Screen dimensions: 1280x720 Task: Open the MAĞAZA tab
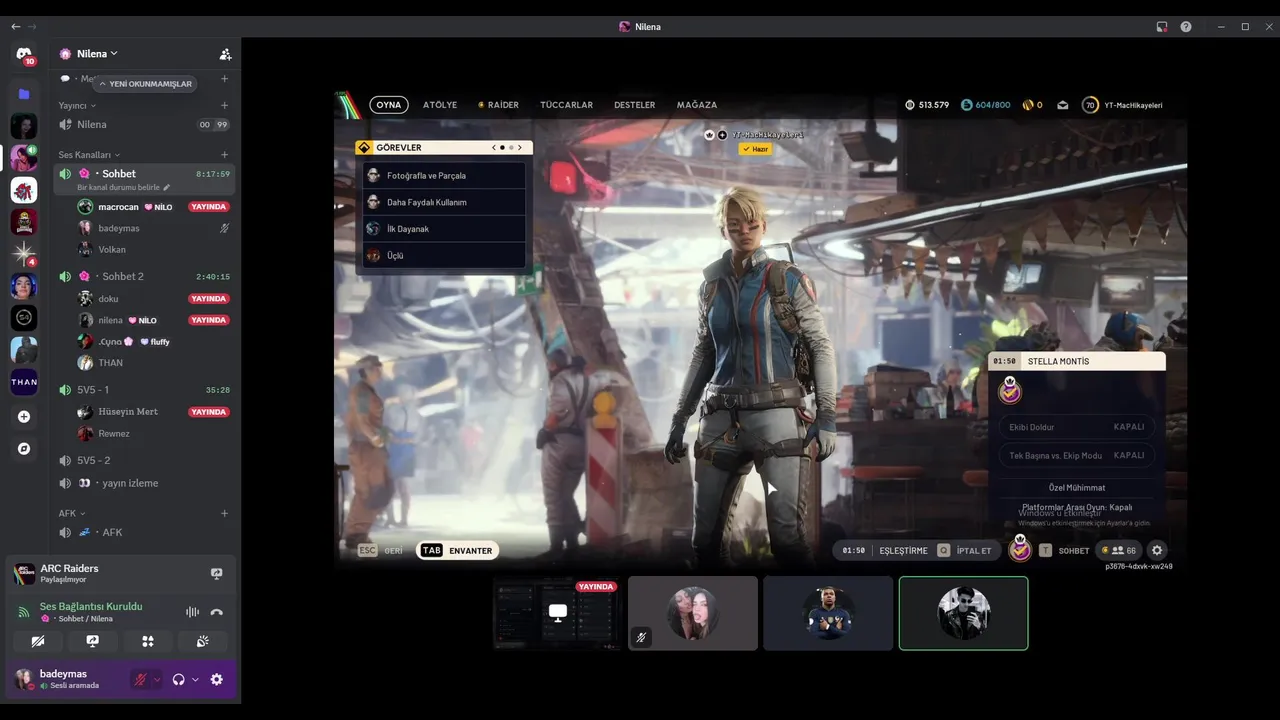[x=697, y=105]
